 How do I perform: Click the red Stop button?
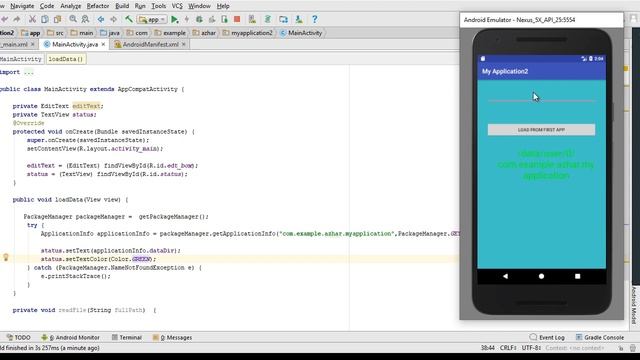point(237,19)
